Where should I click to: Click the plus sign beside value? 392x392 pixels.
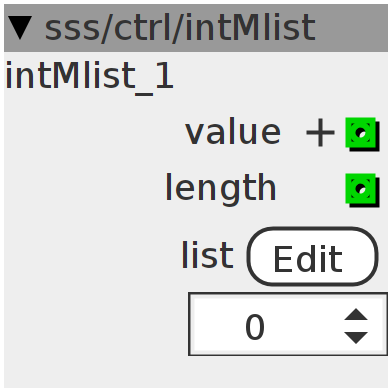pyautogui.click(x=320, y=133)
